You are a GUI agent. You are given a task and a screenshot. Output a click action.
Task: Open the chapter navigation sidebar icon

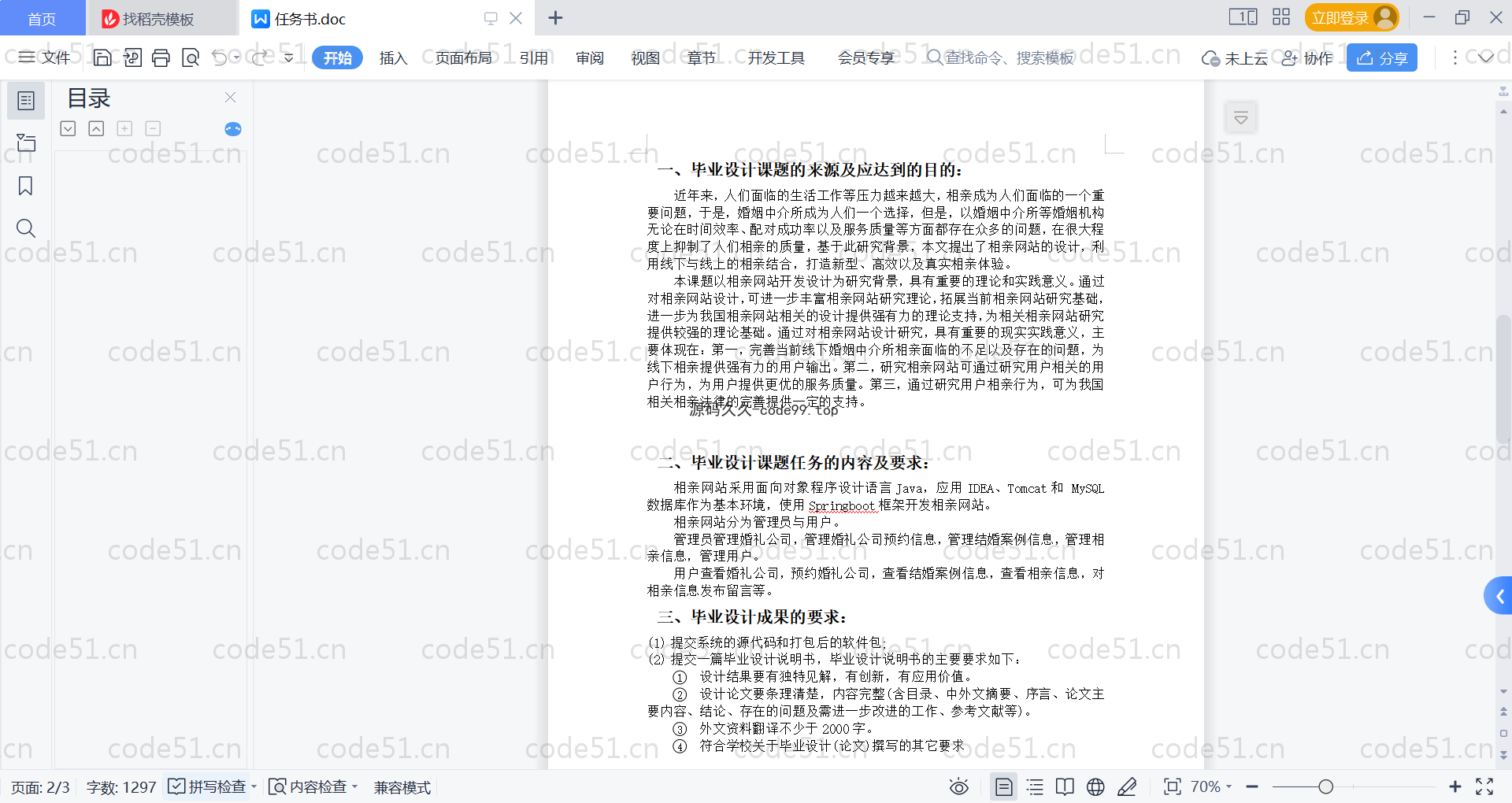point(26,142)
